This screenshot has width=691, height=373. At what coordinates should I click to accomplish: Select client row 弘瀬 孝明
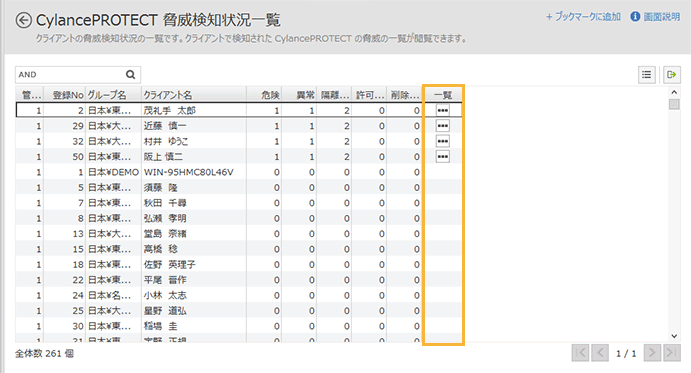coord(238,218)
